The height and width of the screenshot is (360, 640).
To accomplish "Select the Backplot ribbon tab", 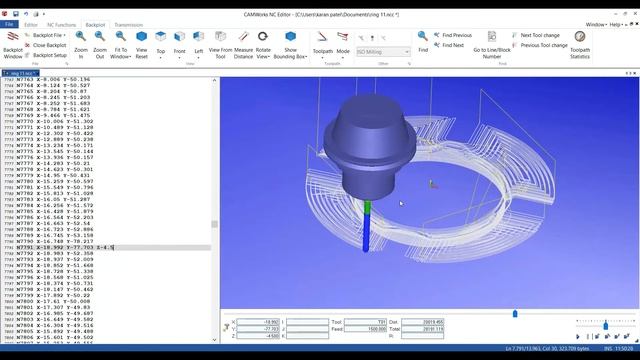I will (x=95, y=25).
